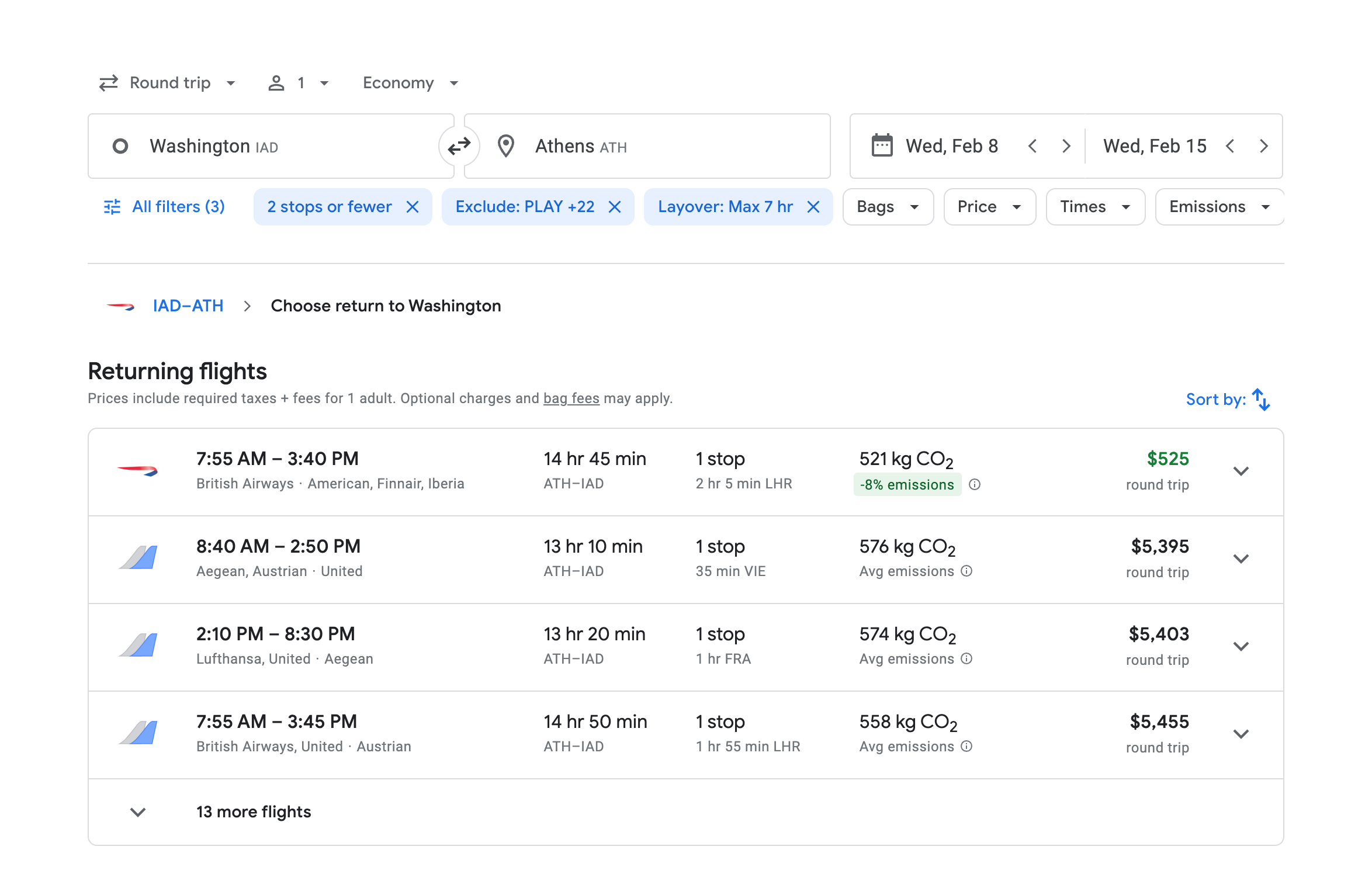
Task: Open All filters panel icon
Action: tap(112, 207)
